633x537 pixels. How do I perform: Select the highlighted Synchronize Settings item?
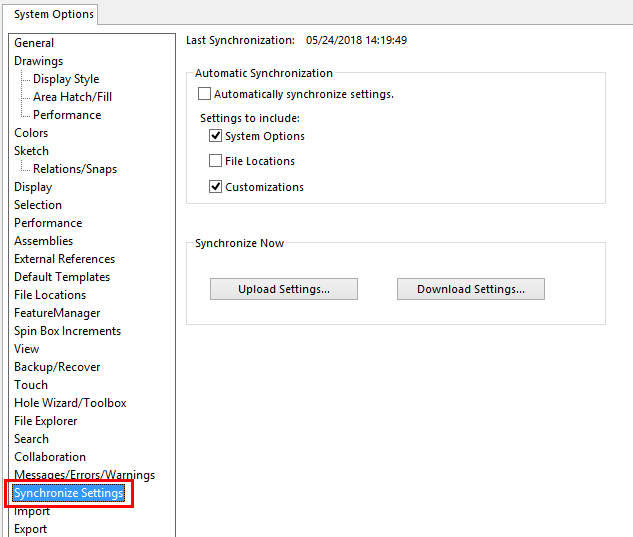(69, 493)
